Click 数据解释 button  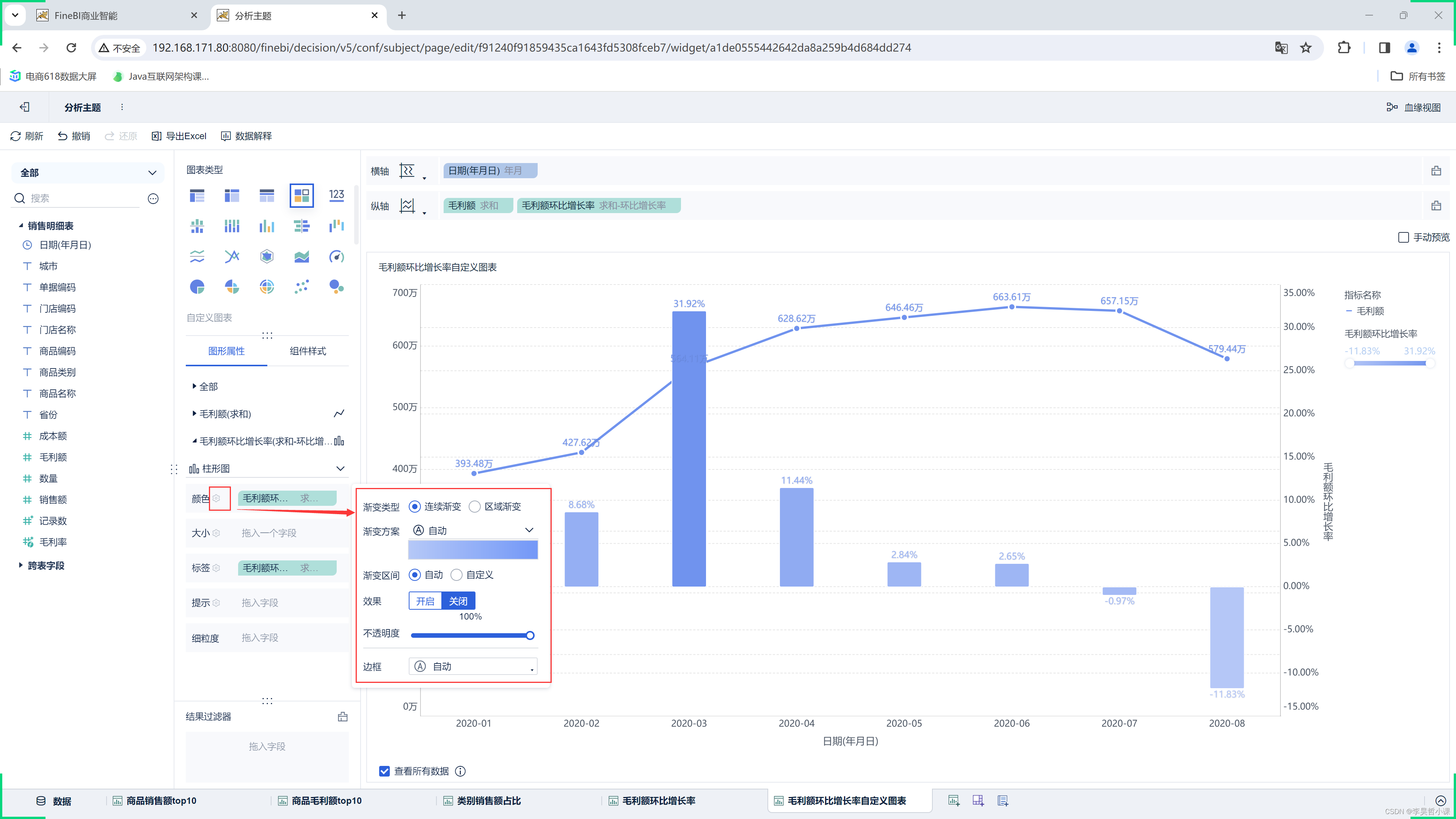pyautogui.click(x=246, y=136)
